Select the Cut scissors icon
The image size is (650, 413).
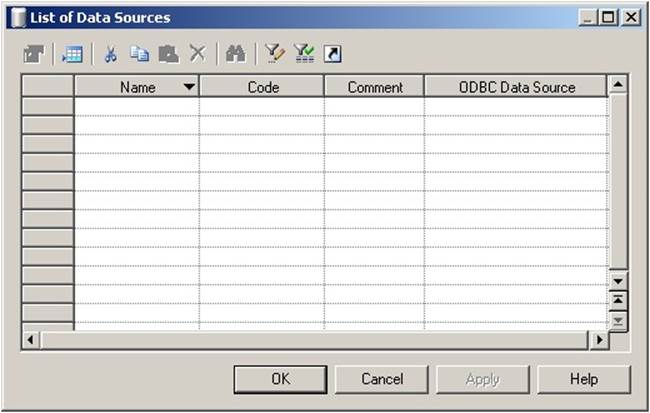(x=110, y=54)
